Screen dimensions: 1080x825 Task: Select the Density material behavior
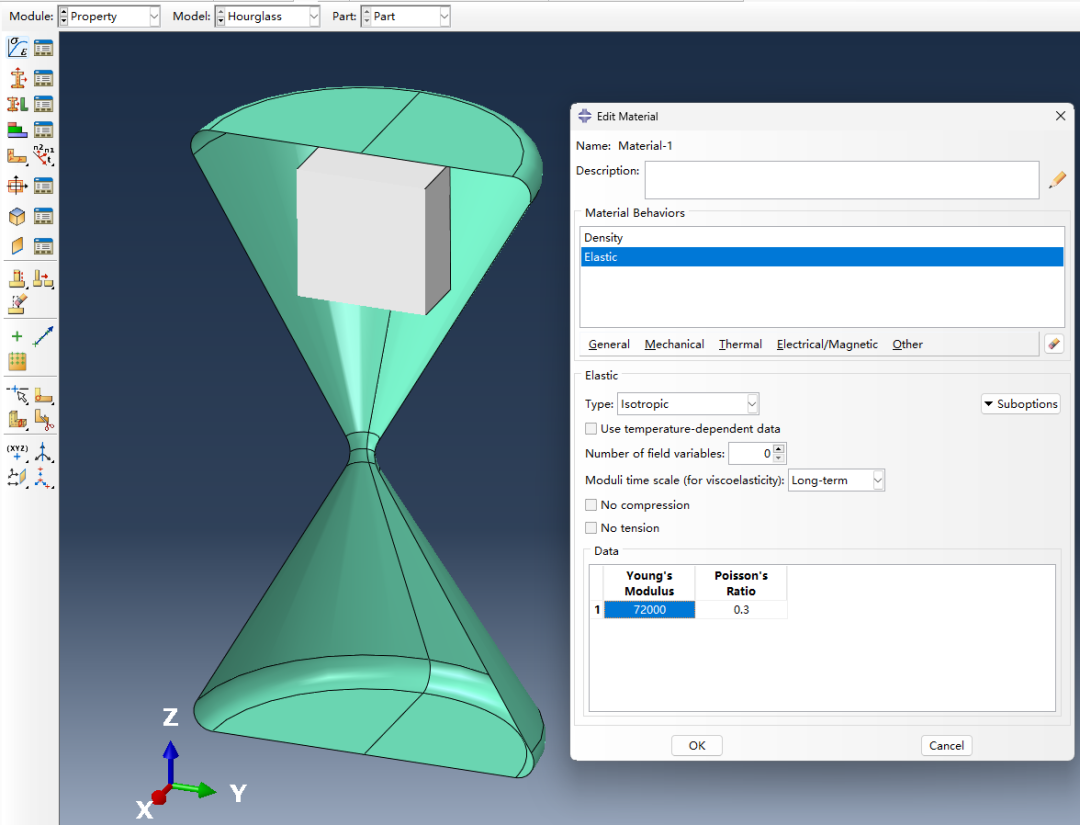[x=822, y=238]
